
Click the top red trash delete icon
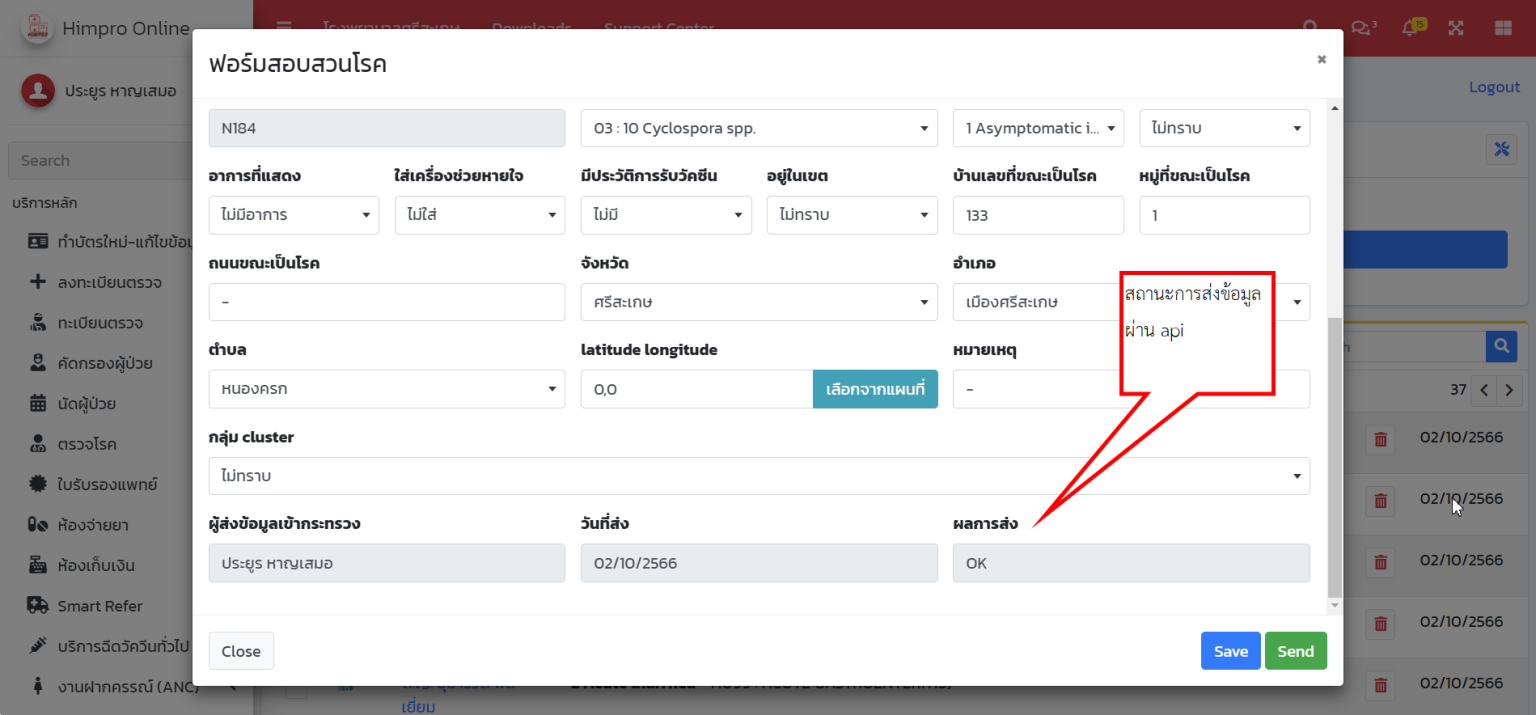point(1381,439)
